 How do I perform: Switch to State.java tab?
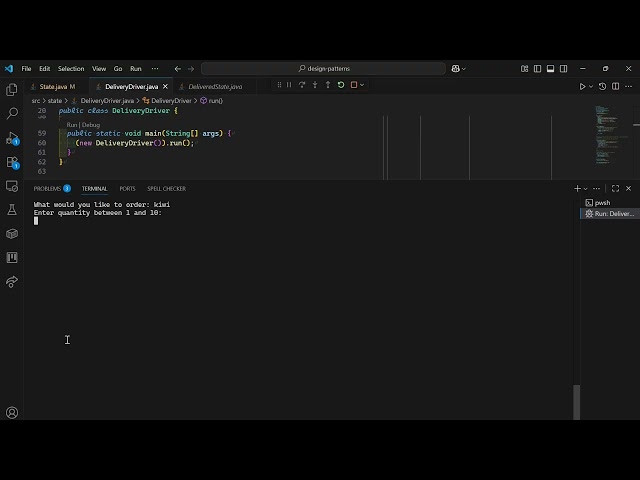coord(53,87)
